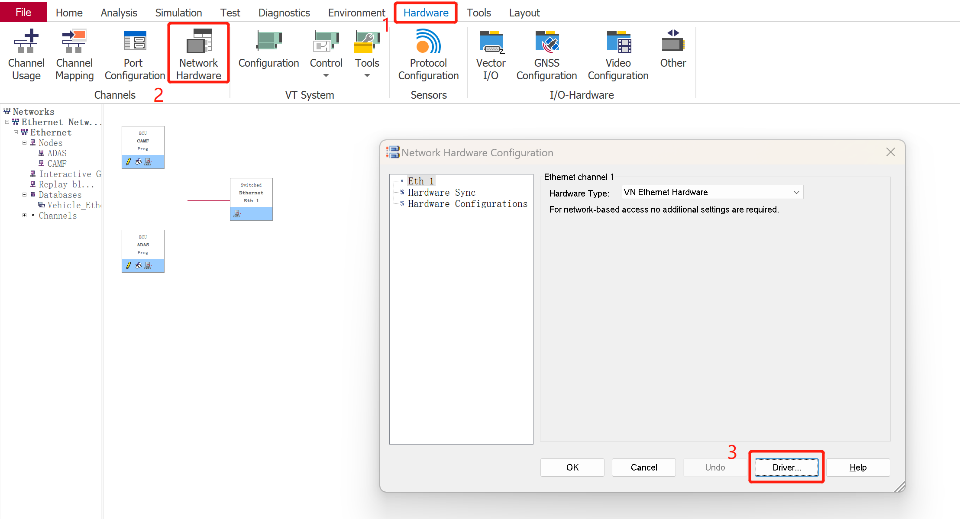This screenshot has height=519, width=960.
Task: Open the Channel Usage tool
Action: [26, 55]
